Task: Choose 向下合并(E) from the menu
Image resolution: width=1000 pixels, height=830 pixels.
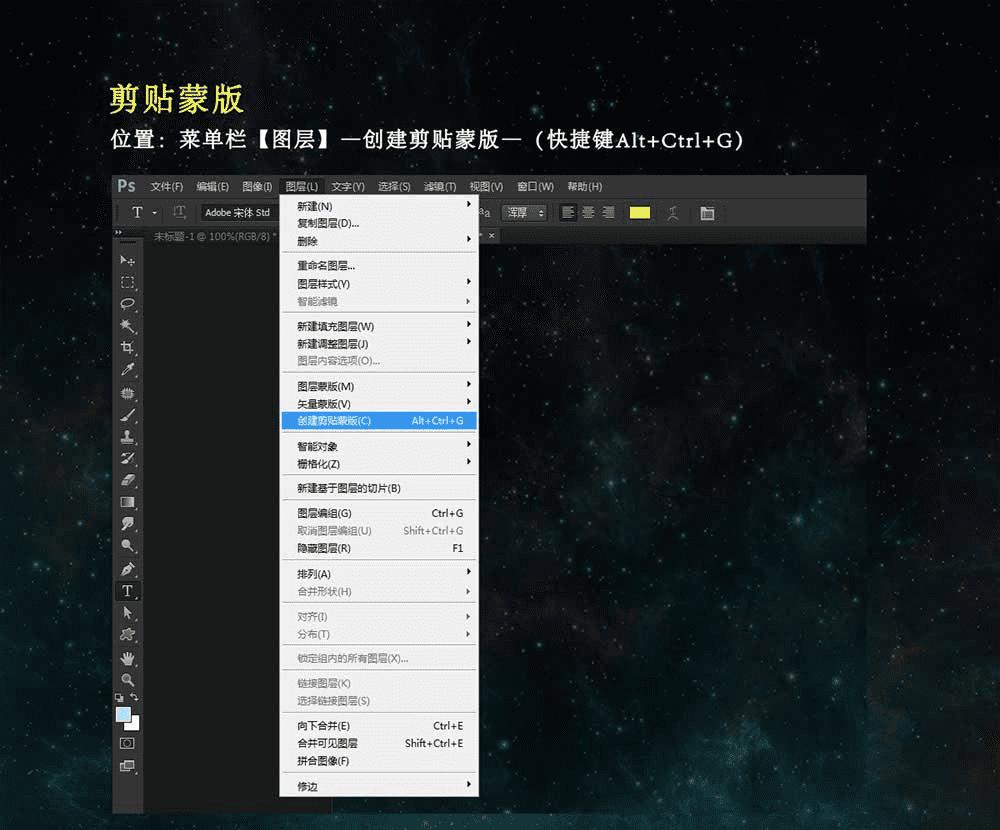Action: (379, 725)
